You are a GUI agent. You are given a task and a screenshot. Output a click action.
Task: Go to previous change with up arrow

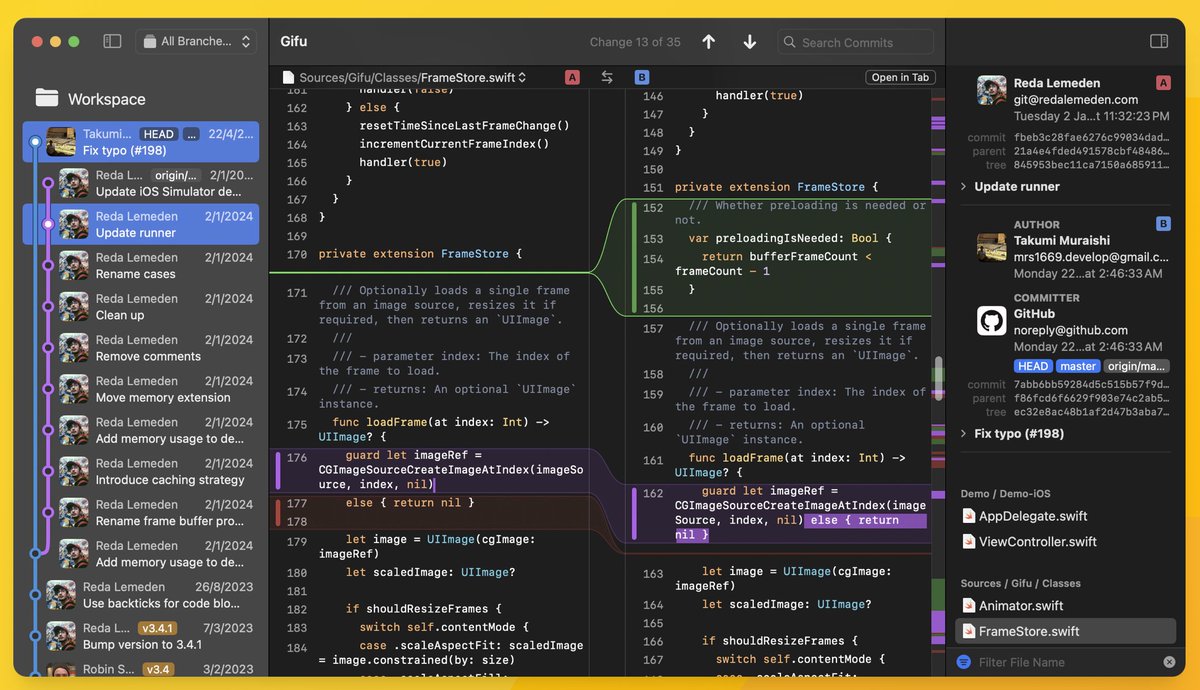coord(709,42)
